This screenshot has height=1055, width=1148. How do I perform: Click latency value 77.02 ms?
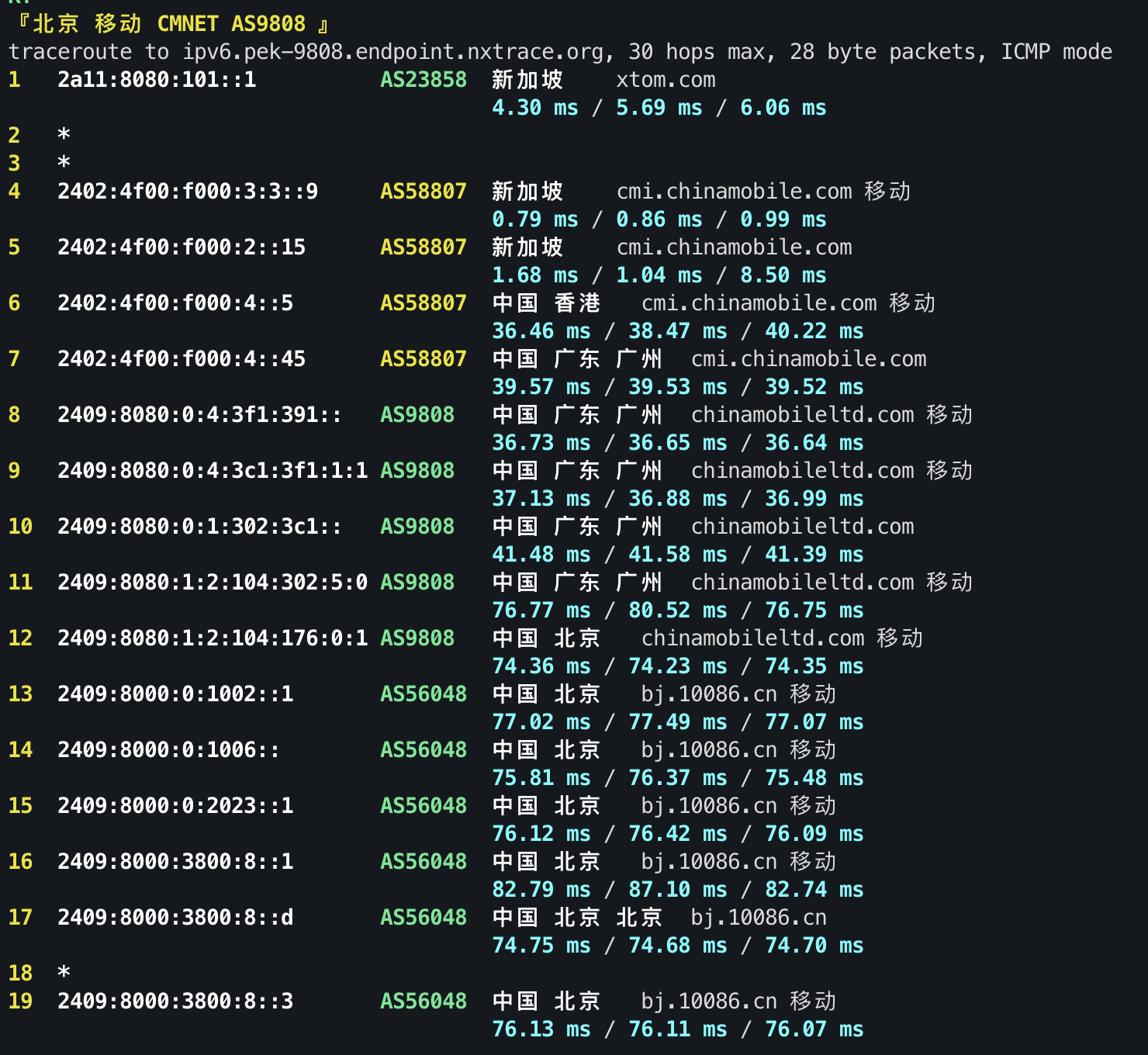tap(541, 722)
